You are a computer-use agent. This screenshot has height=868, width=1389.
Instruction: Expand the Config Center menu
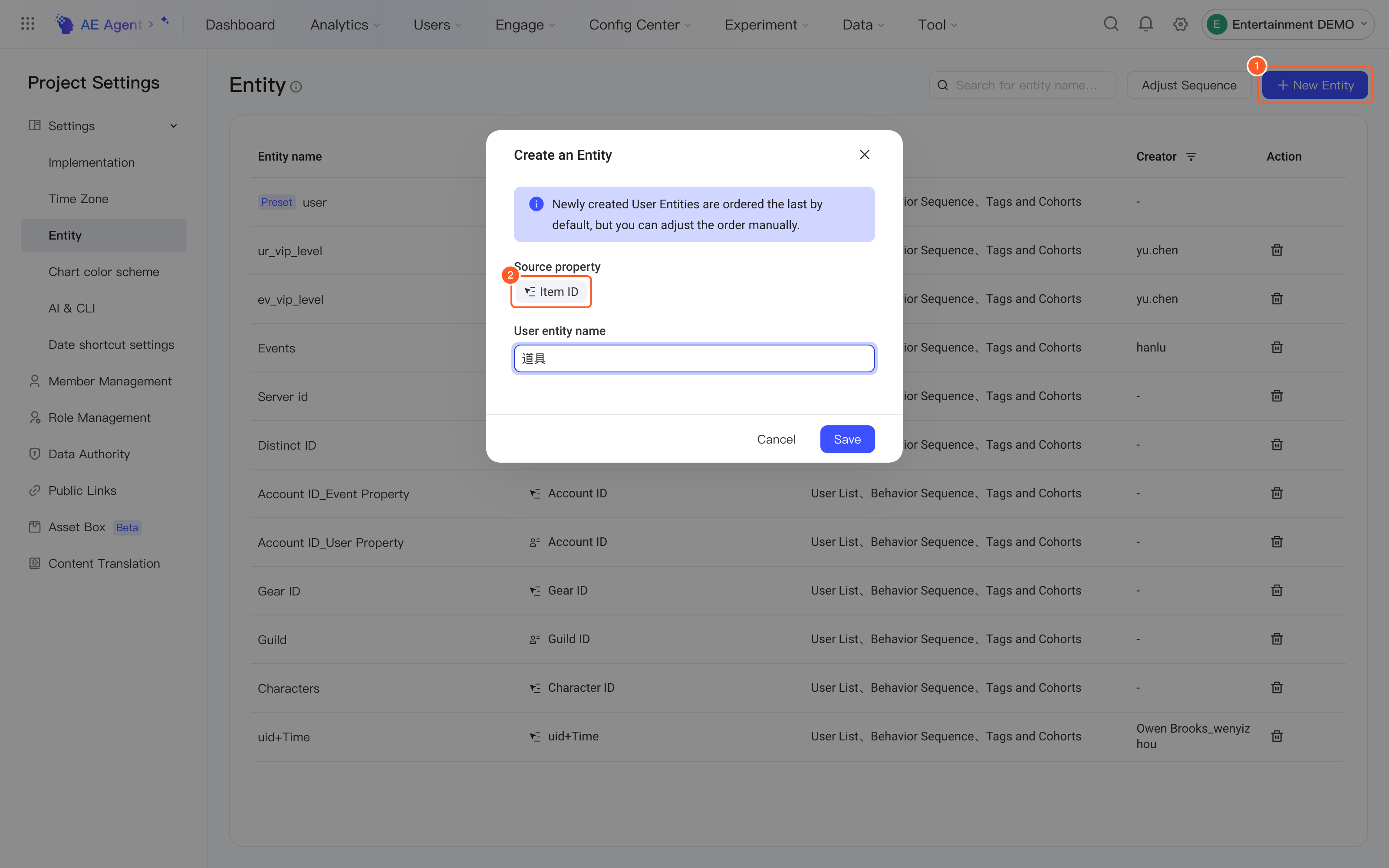tap(640, 25)
